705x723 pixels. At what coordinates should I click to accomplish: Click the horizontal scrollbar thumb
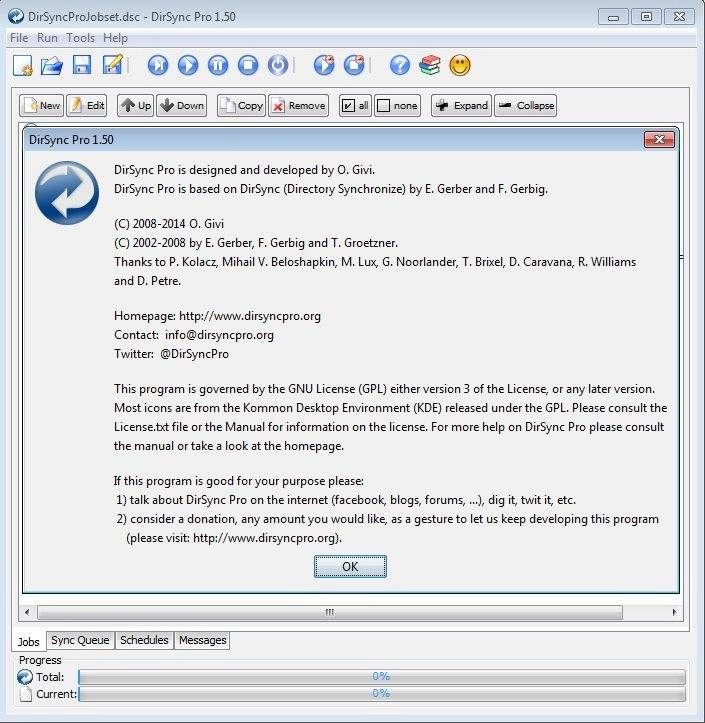(330, 612)
